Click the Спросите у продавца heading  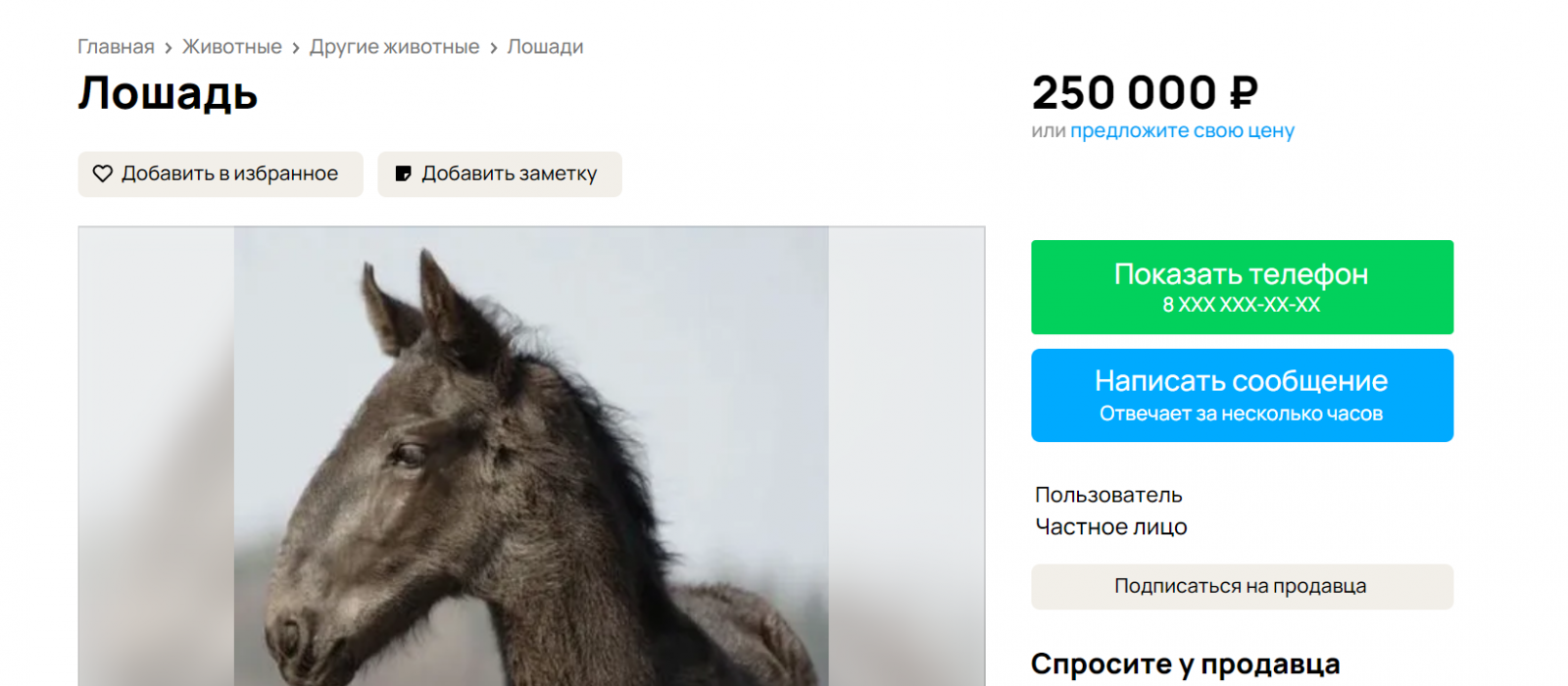tap(1185, 663)
